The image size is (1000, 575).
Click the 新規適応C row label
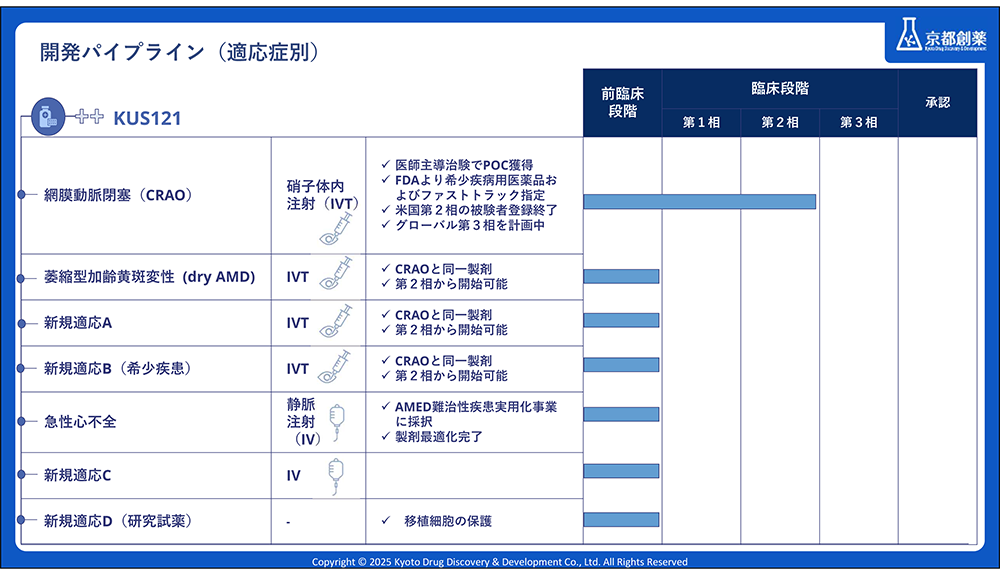pyautogui.click(x=77, y=476)
